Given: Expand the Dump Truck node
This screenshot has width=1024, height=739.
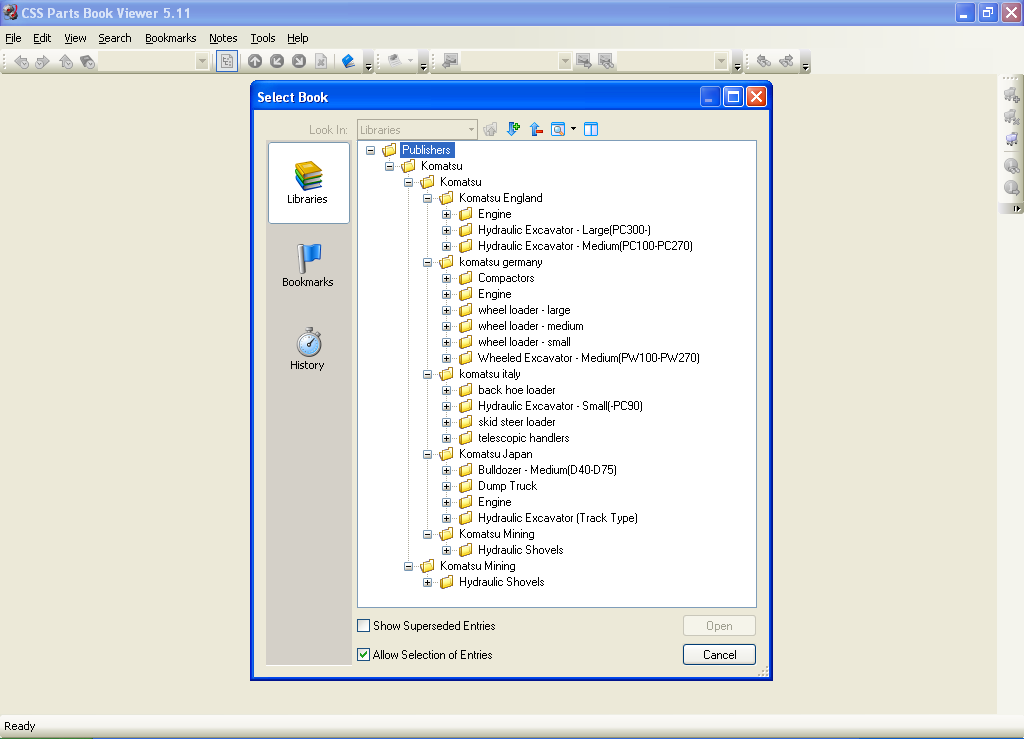Looking at the screenshot, I should click(447, 486).
